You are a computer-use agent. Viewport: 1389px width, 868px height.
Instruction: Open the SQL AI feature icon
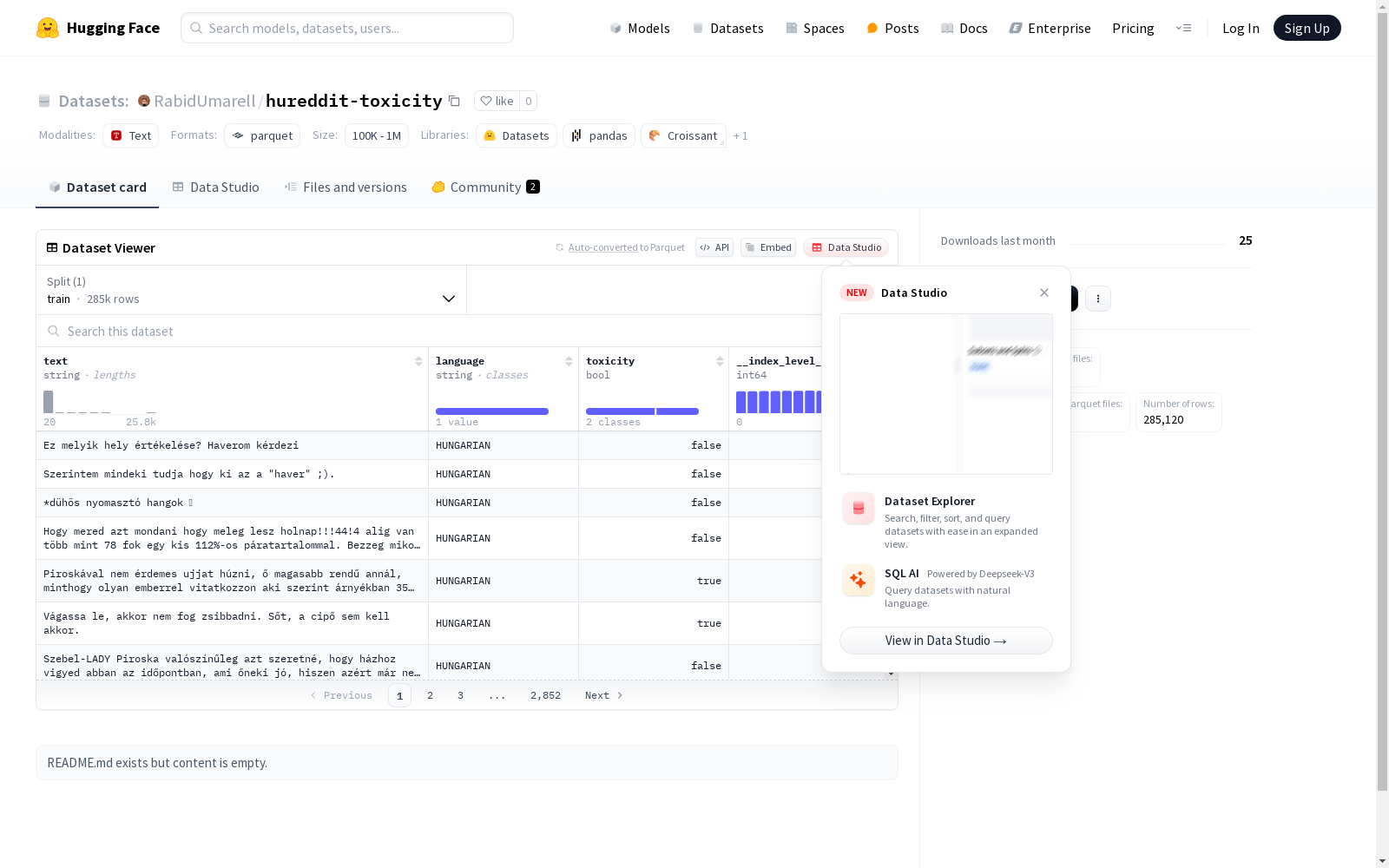point(859,580)
